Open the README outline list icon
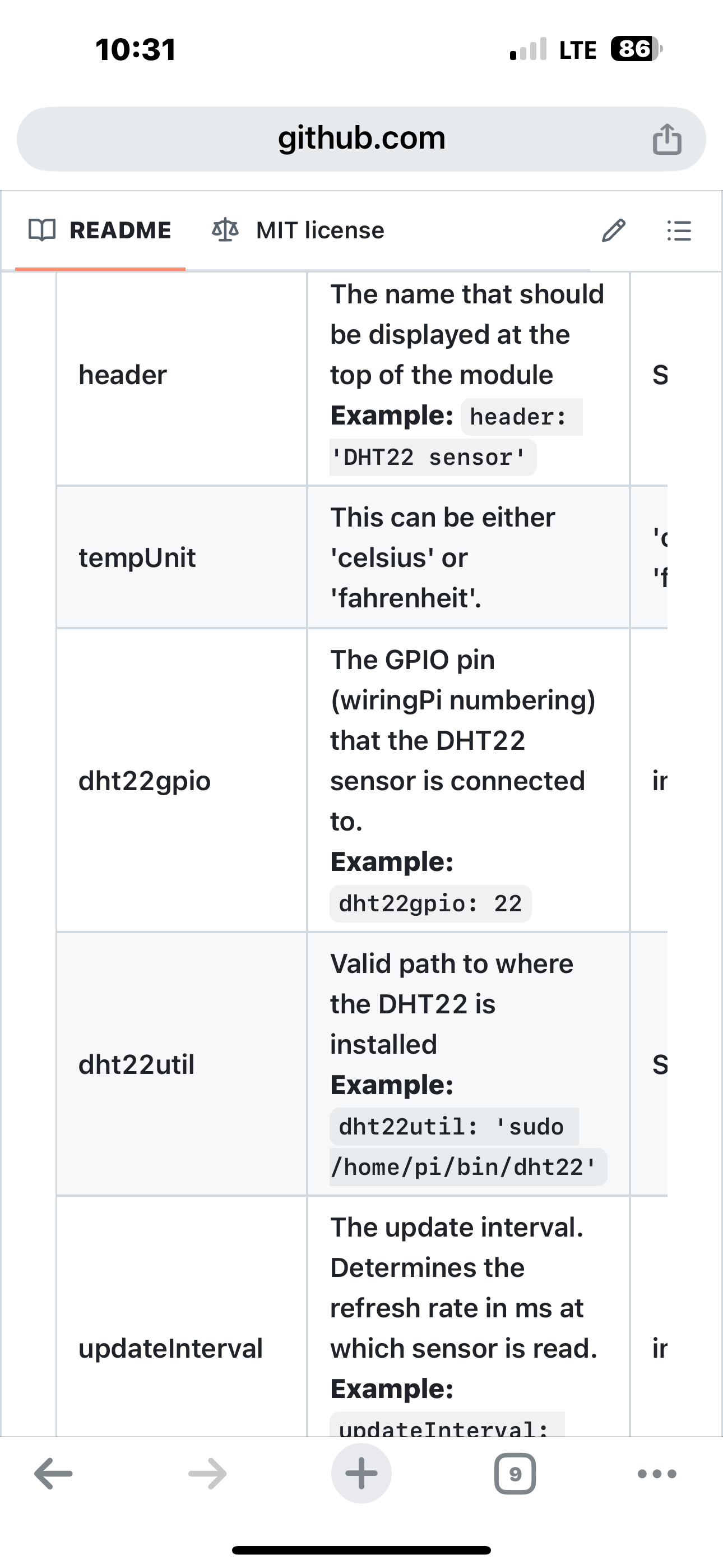 coord(679,230)
